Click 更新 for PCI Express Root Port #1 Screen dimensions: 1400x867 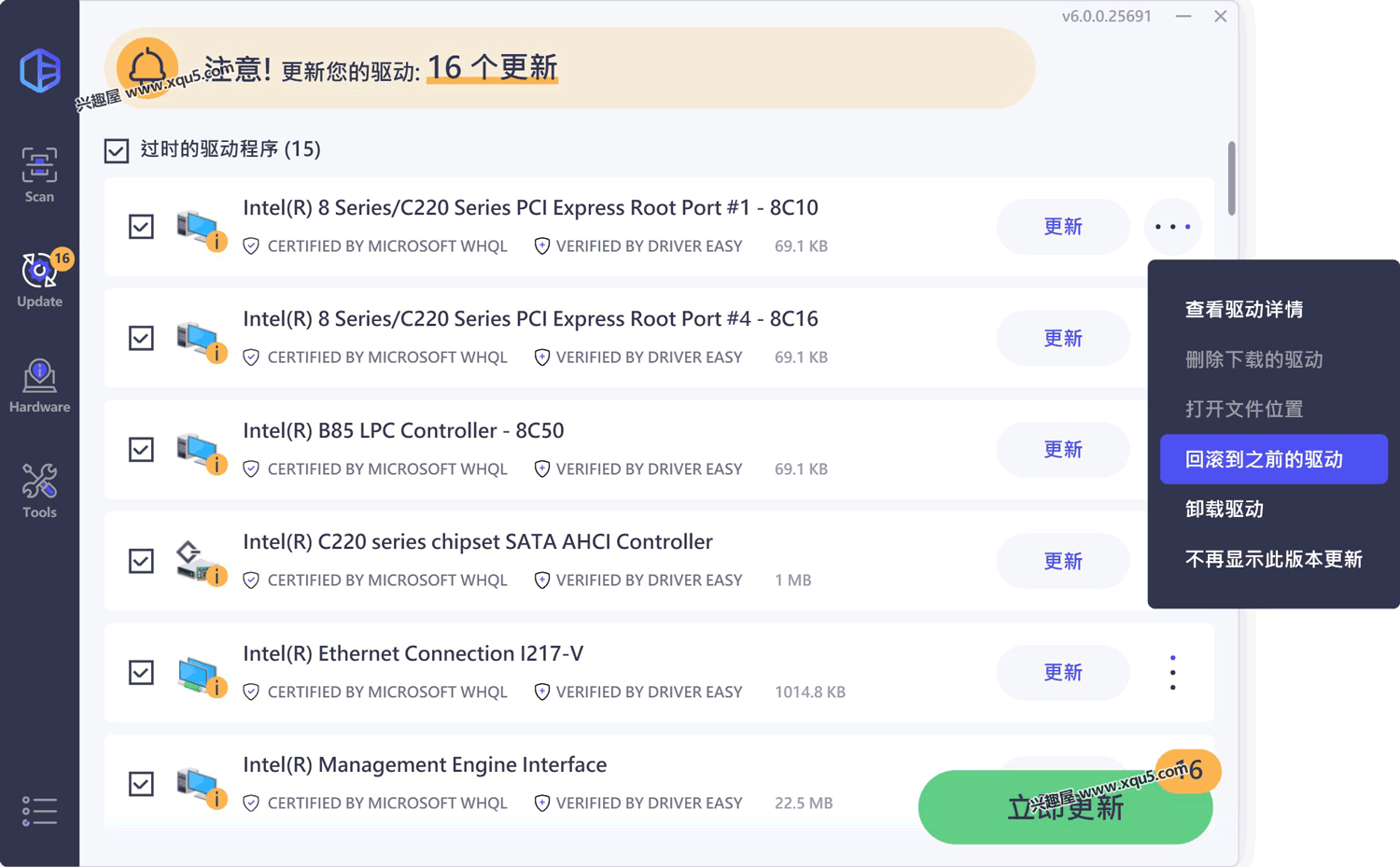(x=1062, y=227)
